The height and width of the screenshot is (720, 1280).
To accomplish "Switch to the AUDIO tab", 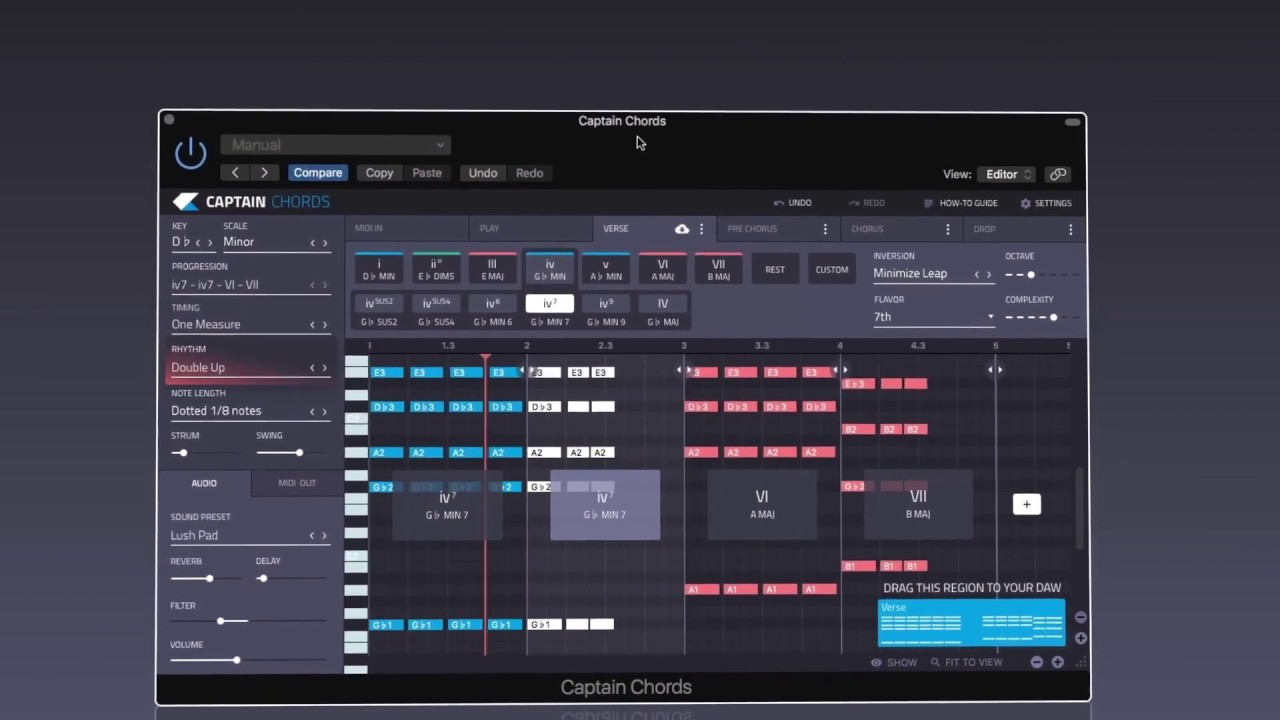I will click(204, 483).
